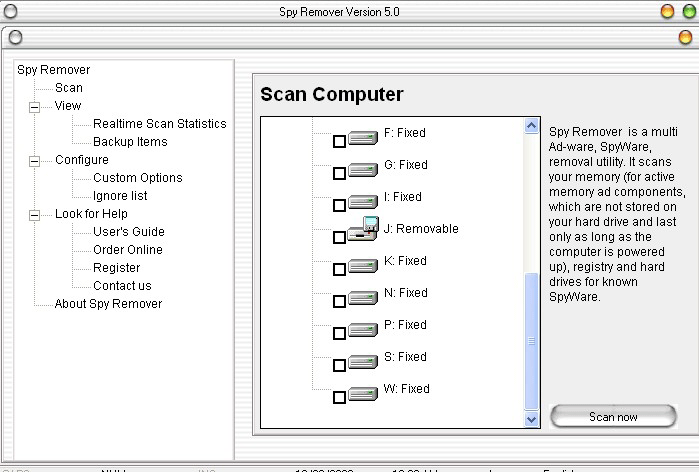Enable the J: Removable drive checkbox
The width and height of the screenshot is (699, 472).
[x=339, y=237]
